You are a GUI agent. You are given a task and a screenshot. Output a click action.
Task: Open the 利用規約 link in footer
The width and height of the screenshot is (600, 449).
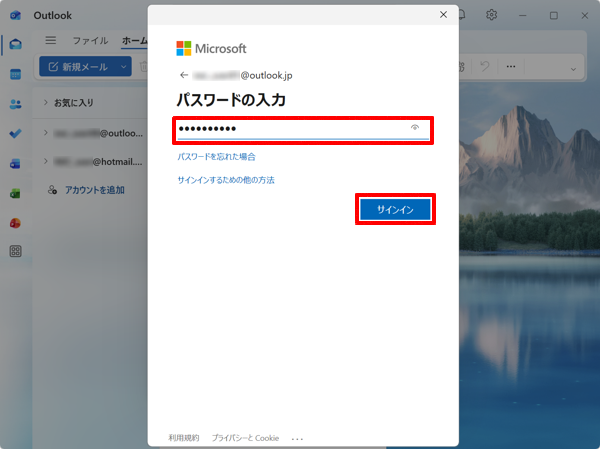pos(184,438)
